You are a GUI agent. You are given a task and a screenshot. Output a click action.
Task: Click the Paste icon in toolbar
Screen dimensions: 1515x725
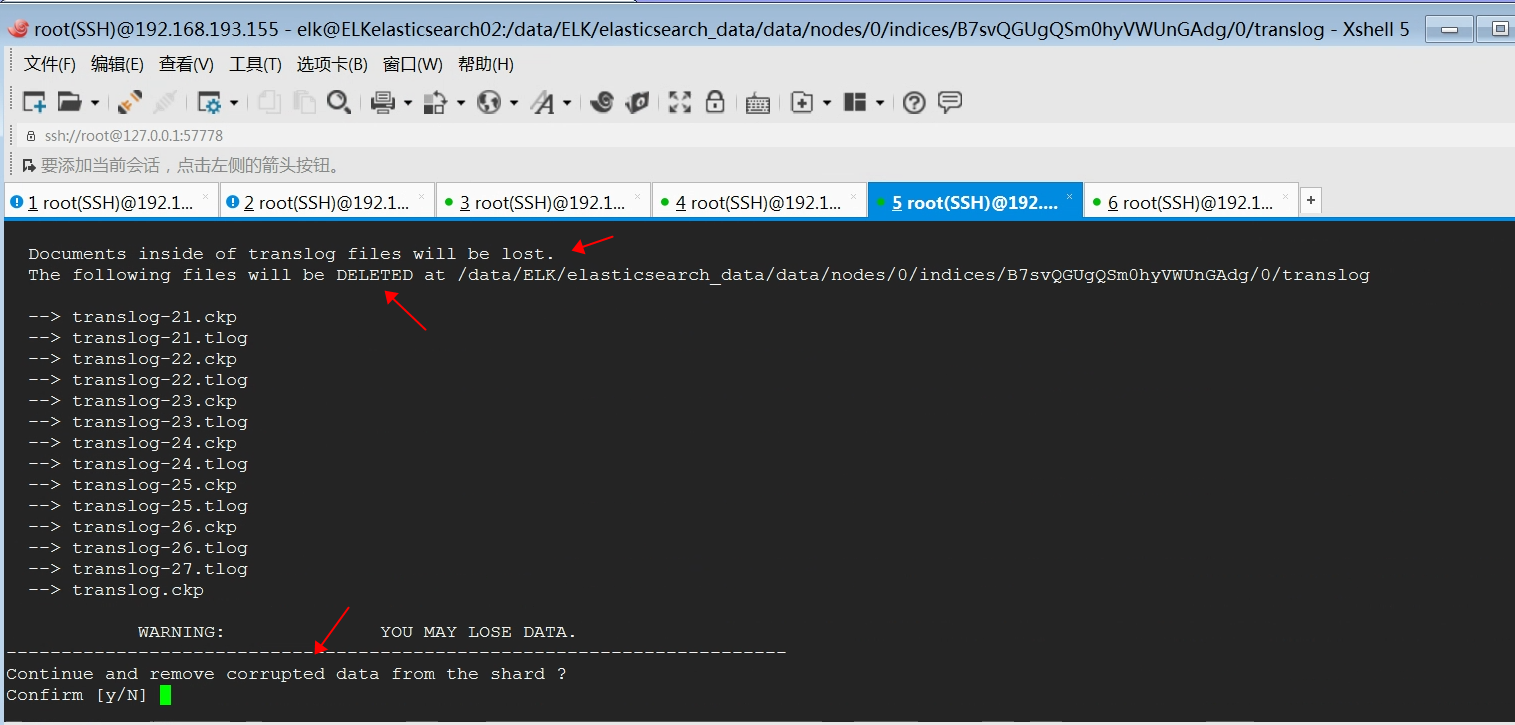(304, 102)
